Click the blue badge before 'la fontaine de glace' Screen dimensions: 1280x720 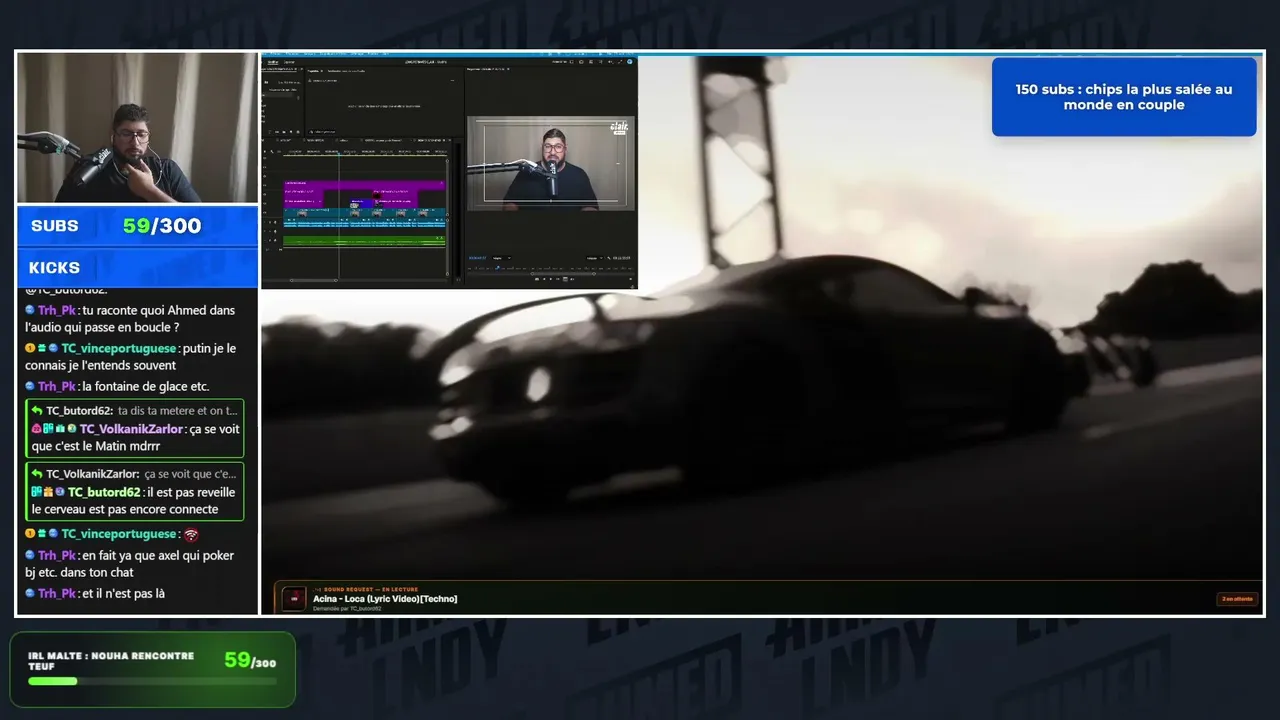click(30, 386)
